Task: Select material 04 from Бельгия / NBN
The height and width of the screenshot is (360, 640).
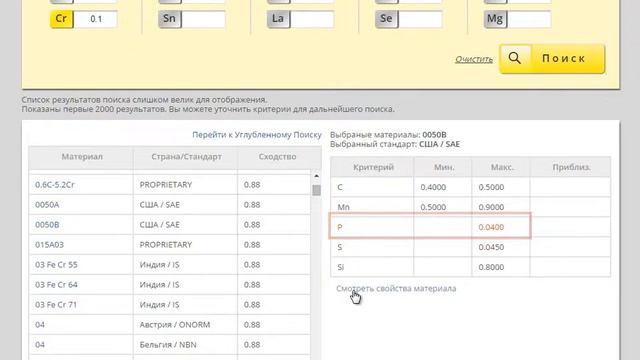Action: (x=40, y=345)
